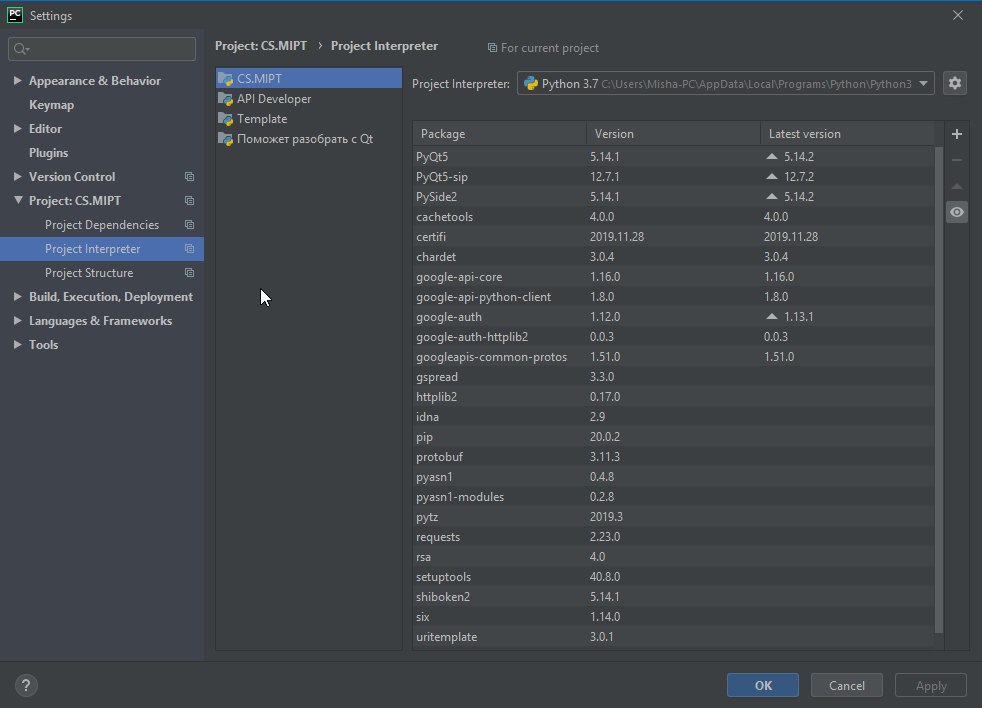The image size is (982, 708).
Task: Click the uninstall package minus icon
Action: (956, 160)
